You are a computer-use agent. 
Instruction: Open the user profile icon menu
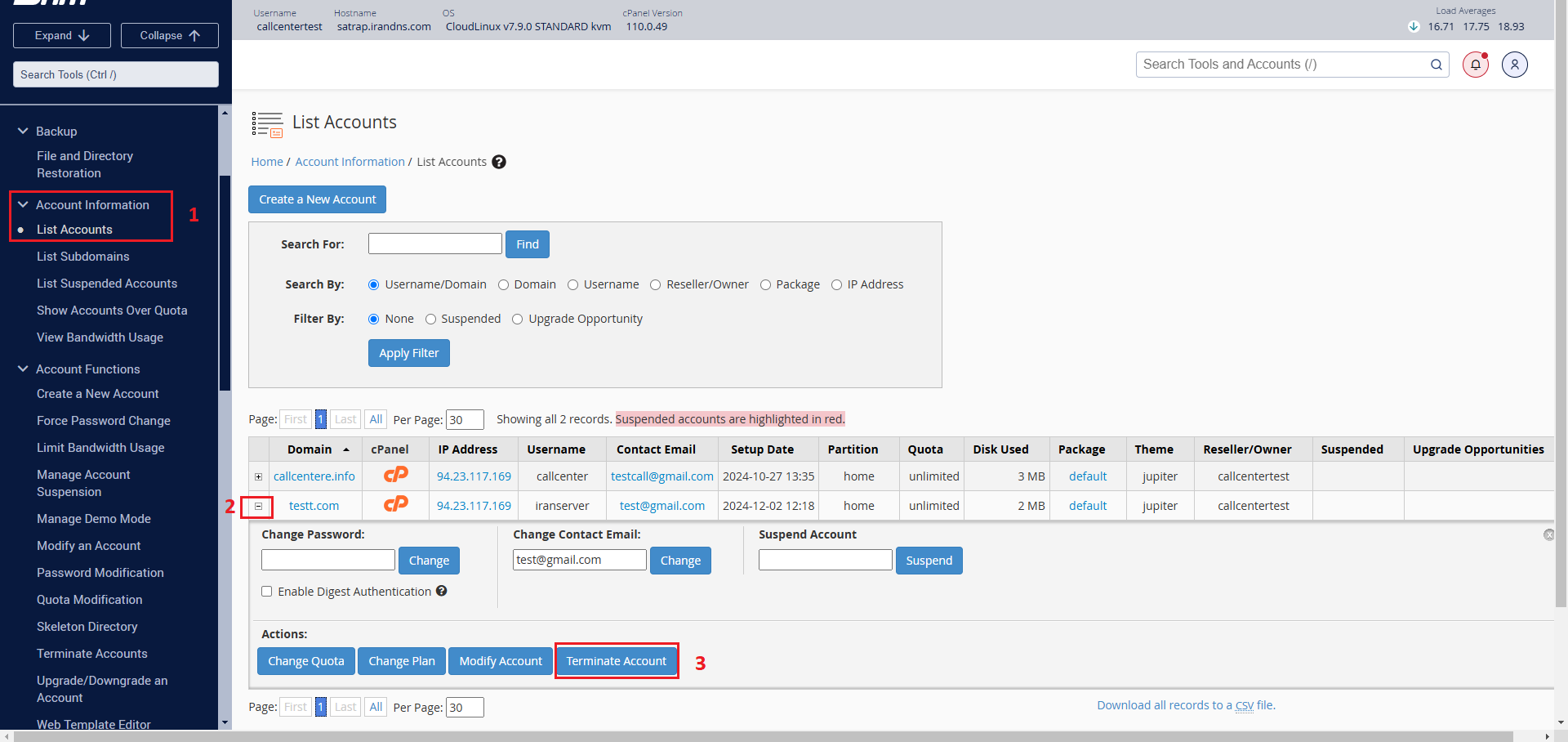[x=1514, y=65]
